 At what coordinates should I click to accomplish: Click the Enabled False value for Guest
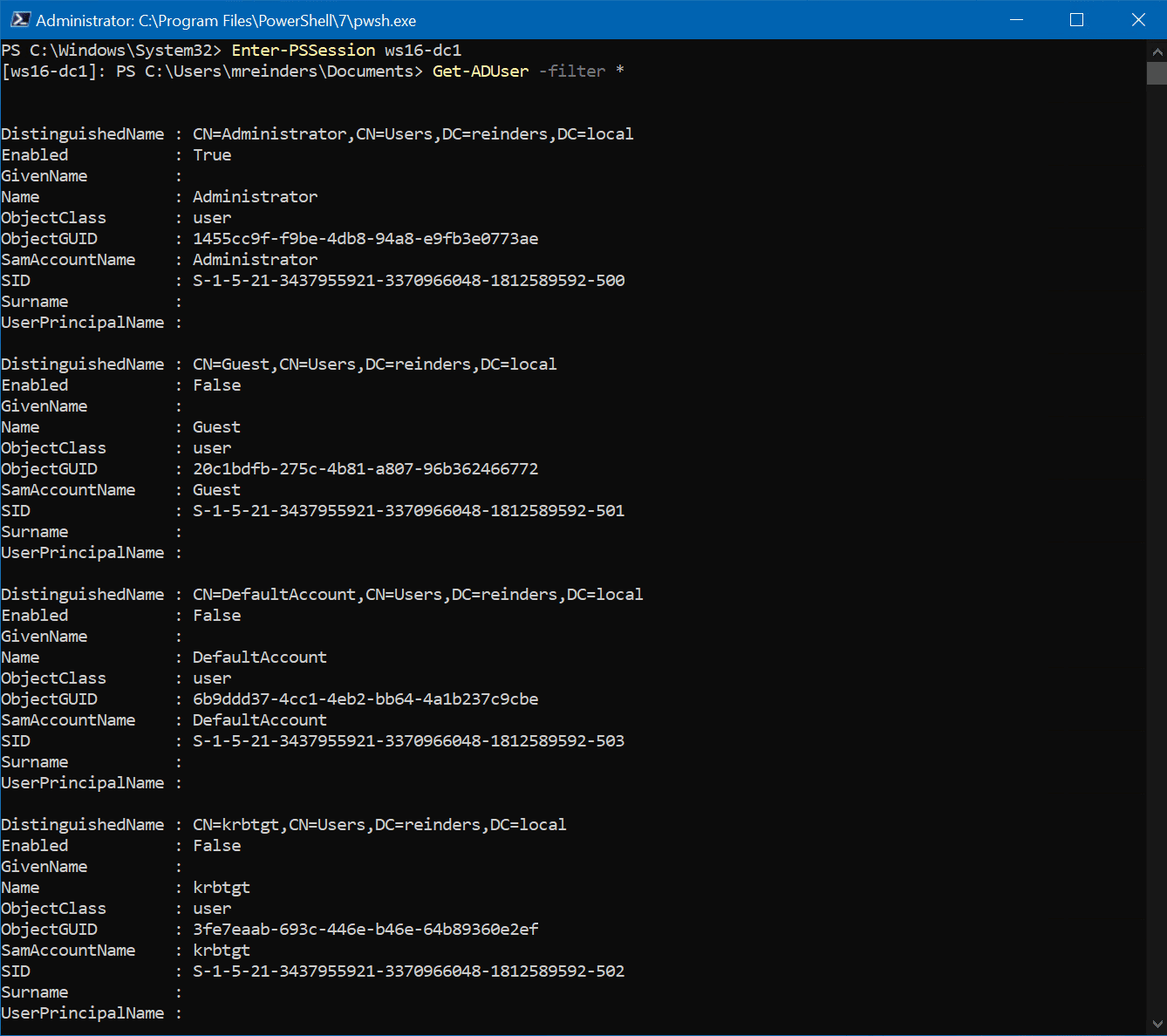point(216,385)
